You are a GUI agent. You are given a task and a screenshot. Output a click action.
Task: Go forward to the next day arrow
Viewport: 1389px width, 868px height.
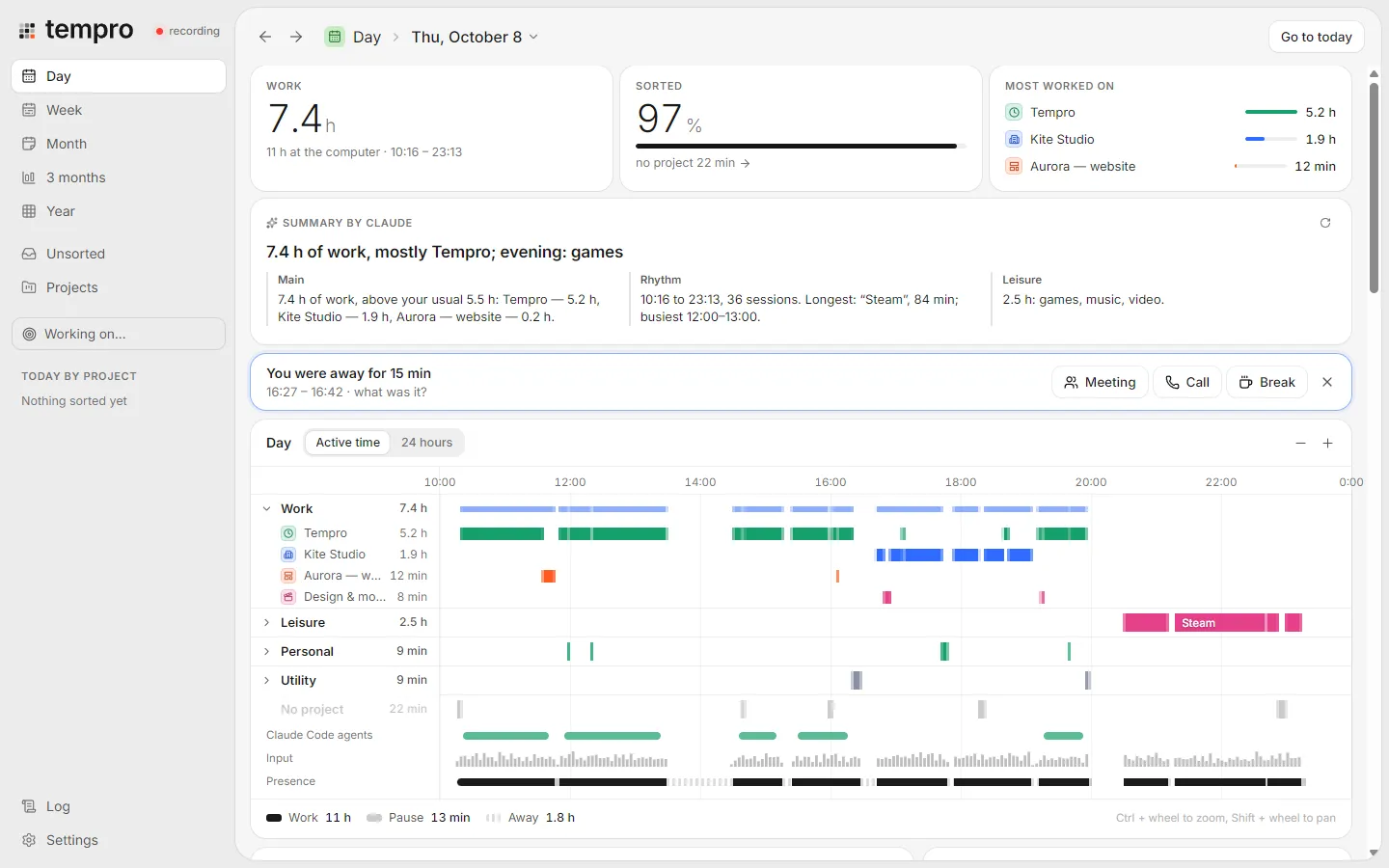pos(296,37)
